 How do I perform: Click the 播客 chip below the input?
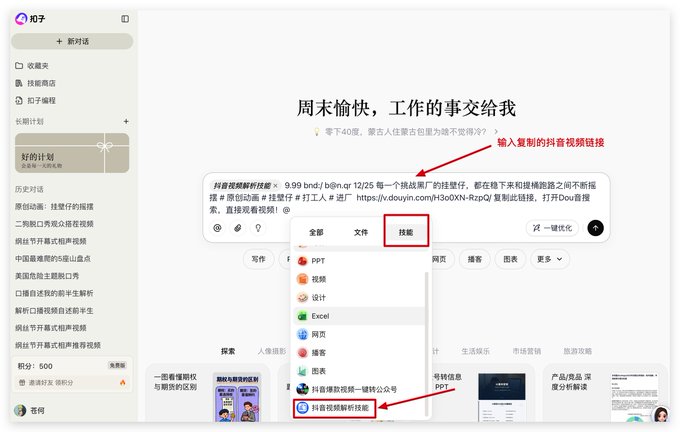click(x=474, y=259)
